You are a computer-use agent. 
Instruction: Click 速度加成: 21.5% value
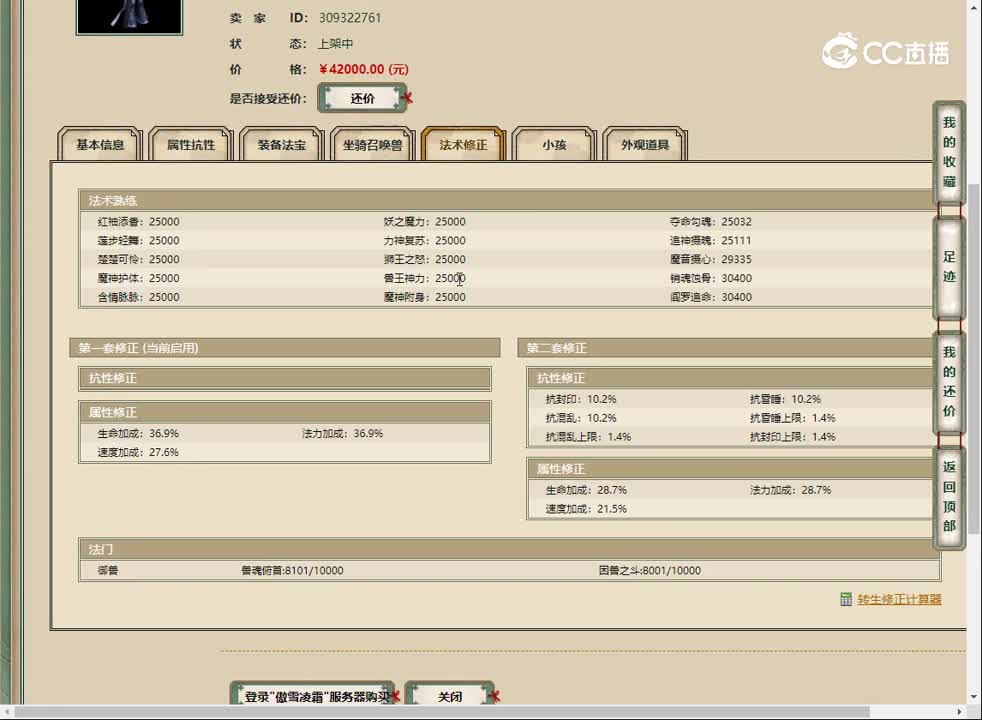pyautogui.click(x=586, y=508)
